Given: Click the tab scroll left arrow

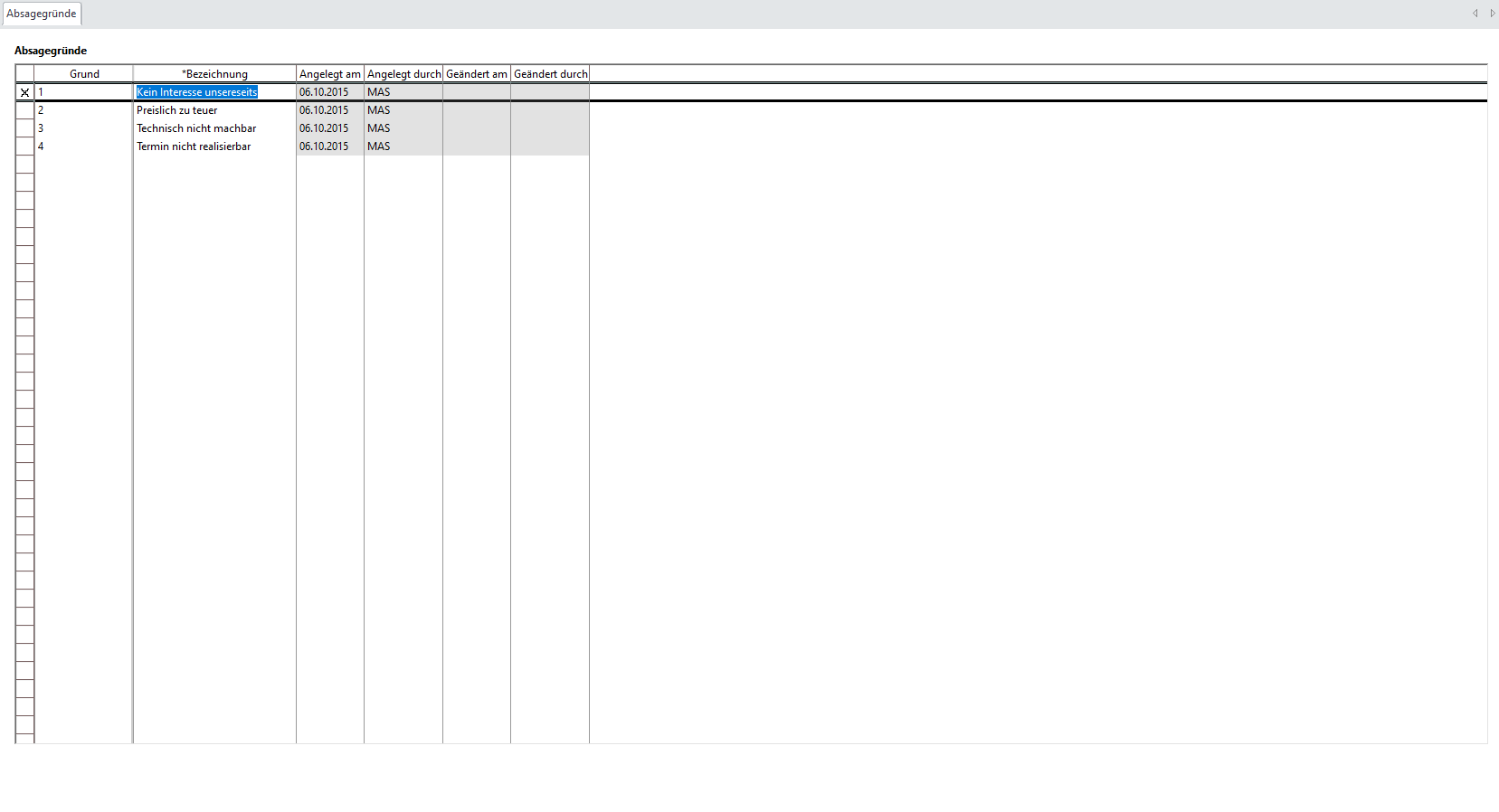Looking at the screenshot, I should pyautogui.click(x=1475, y=14).
